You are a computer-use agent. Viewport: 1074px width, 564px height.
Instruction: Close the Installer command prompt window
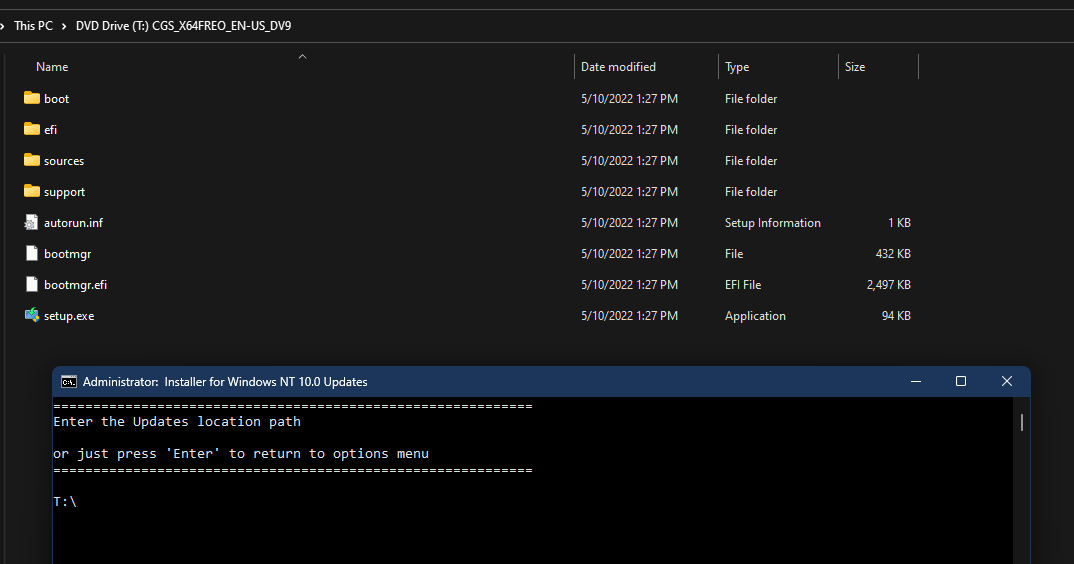click(1007, 381)
